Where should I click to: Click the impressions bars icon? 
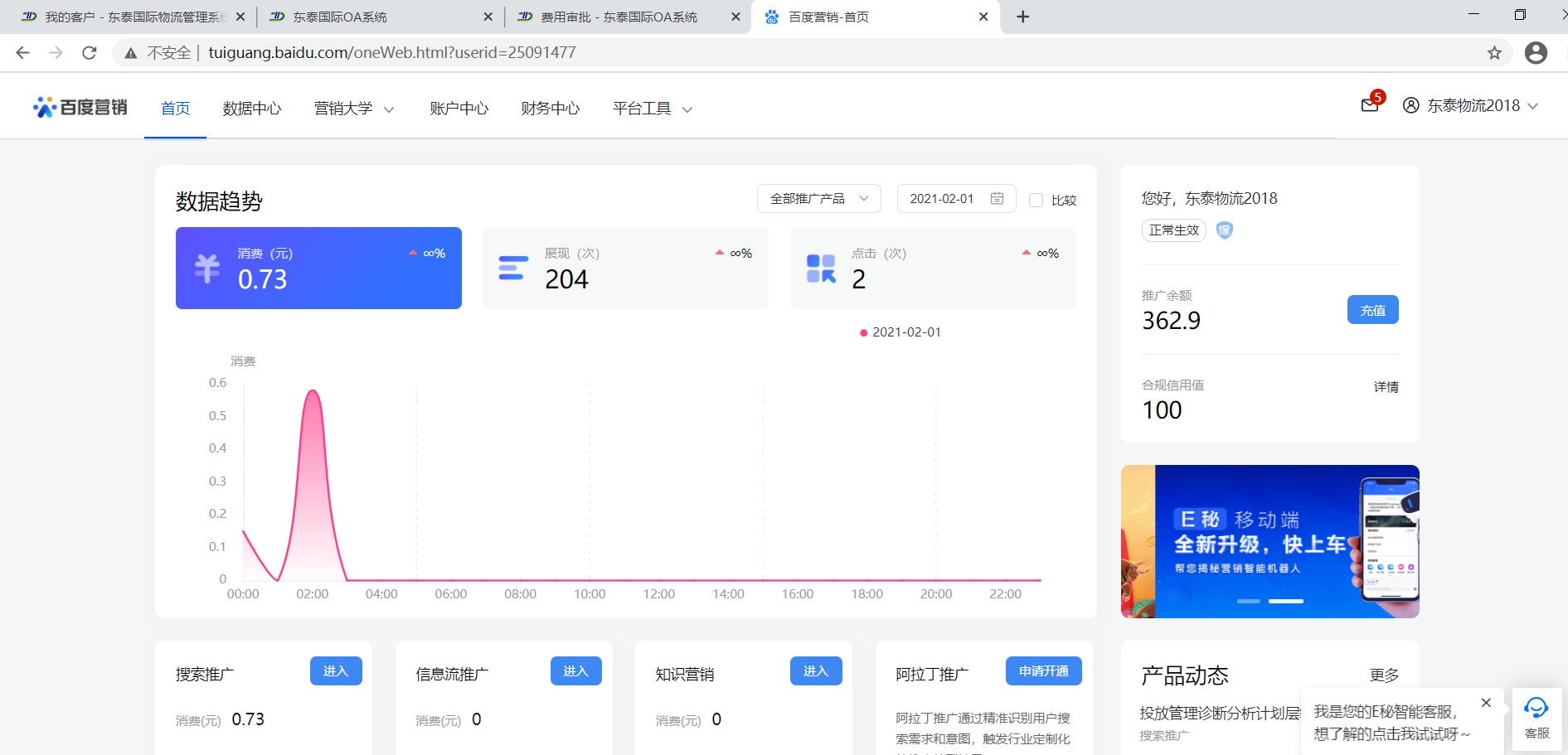pos(513,268)
